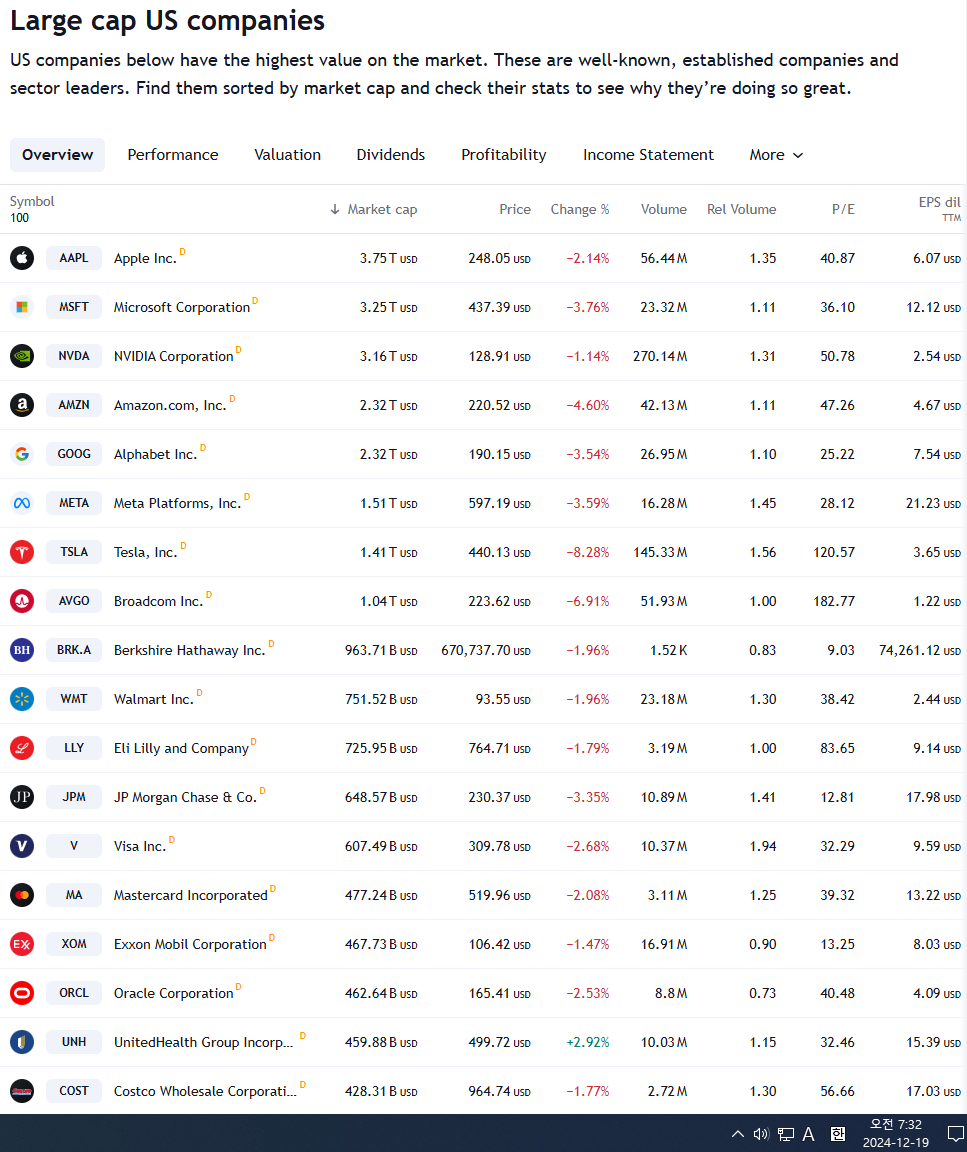Screen dimensions: 967x1152
Task: Sort by Volume column header
Action: click(664, 209)
